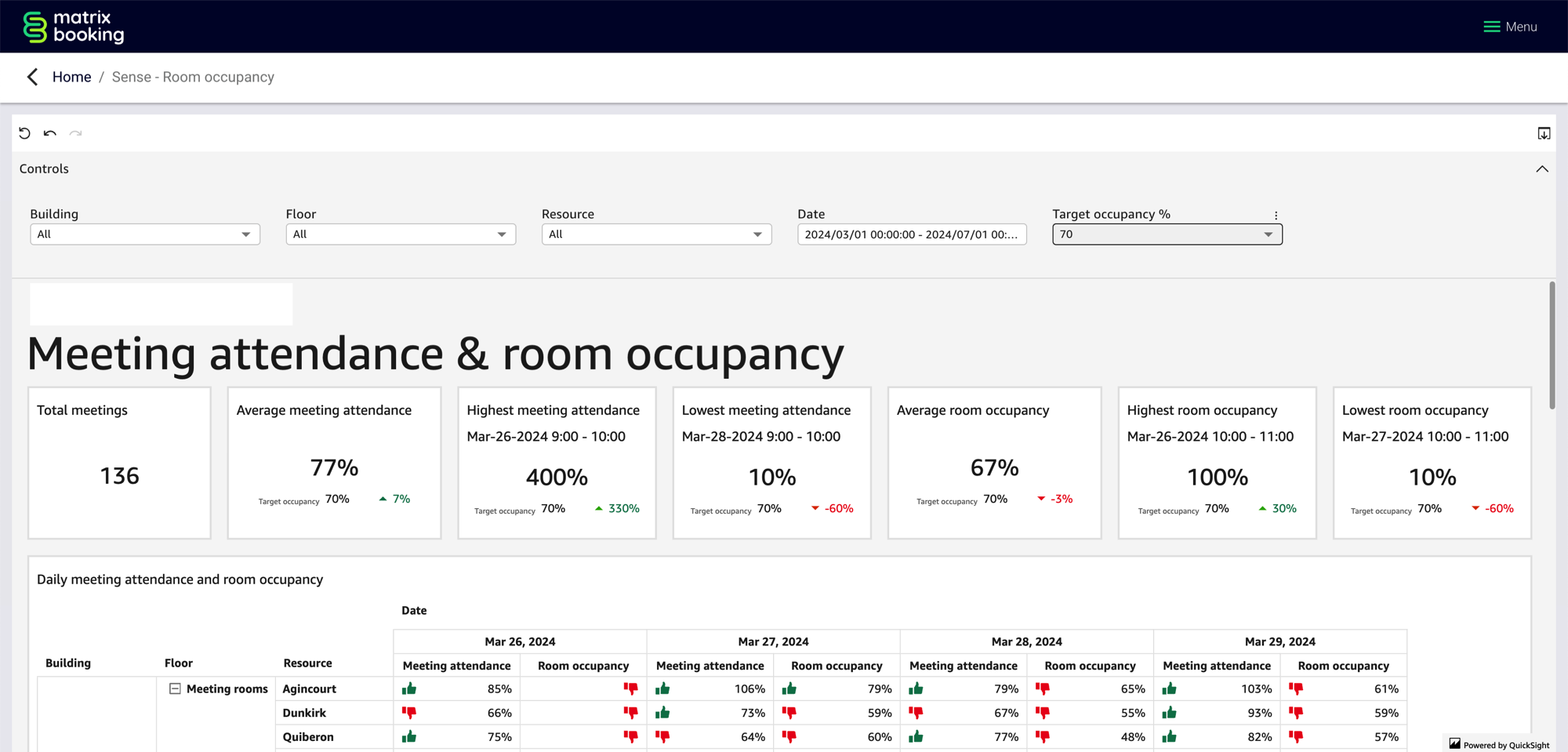Image resolution: width=1568 pixels, height=752 pixels.
Task: Click the Matrix Booking logo
Action: (x=73, y=27)
